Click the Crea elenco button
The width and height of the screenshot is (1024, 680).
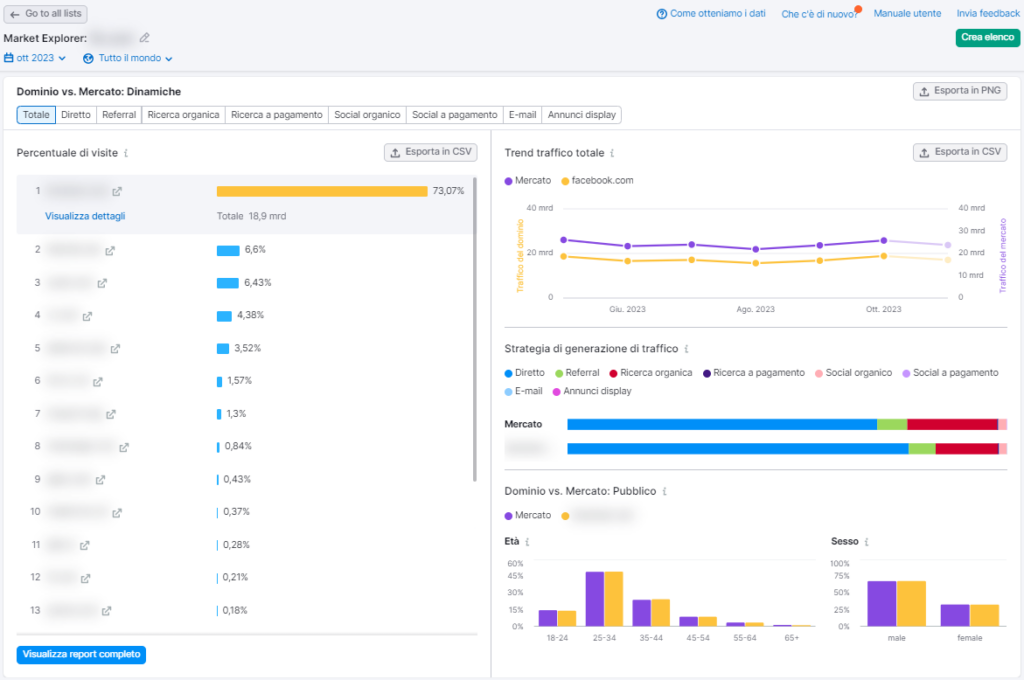coord(987,37)
